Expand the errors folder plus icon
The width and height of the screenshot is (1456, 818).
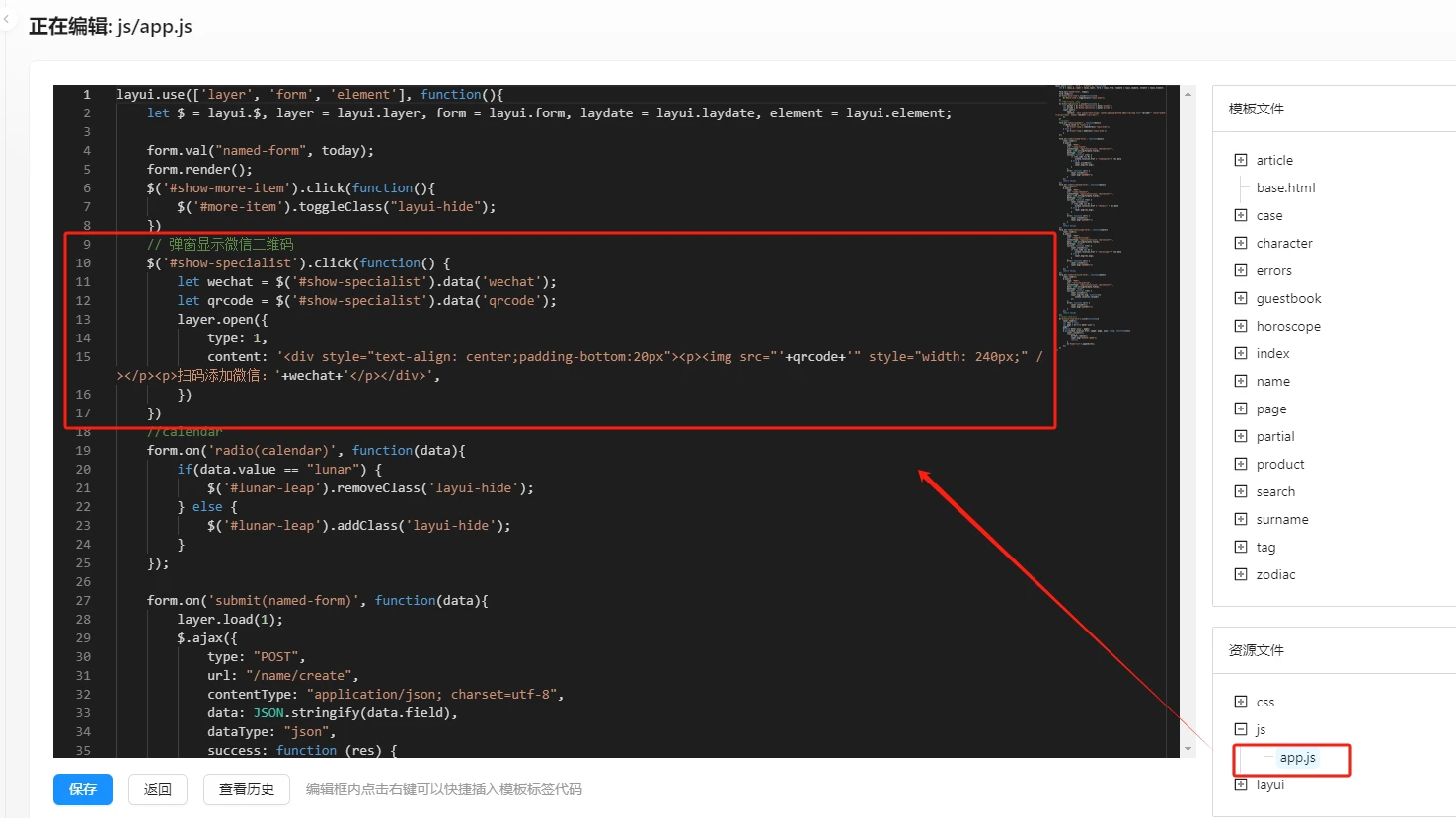[1240, 270]
